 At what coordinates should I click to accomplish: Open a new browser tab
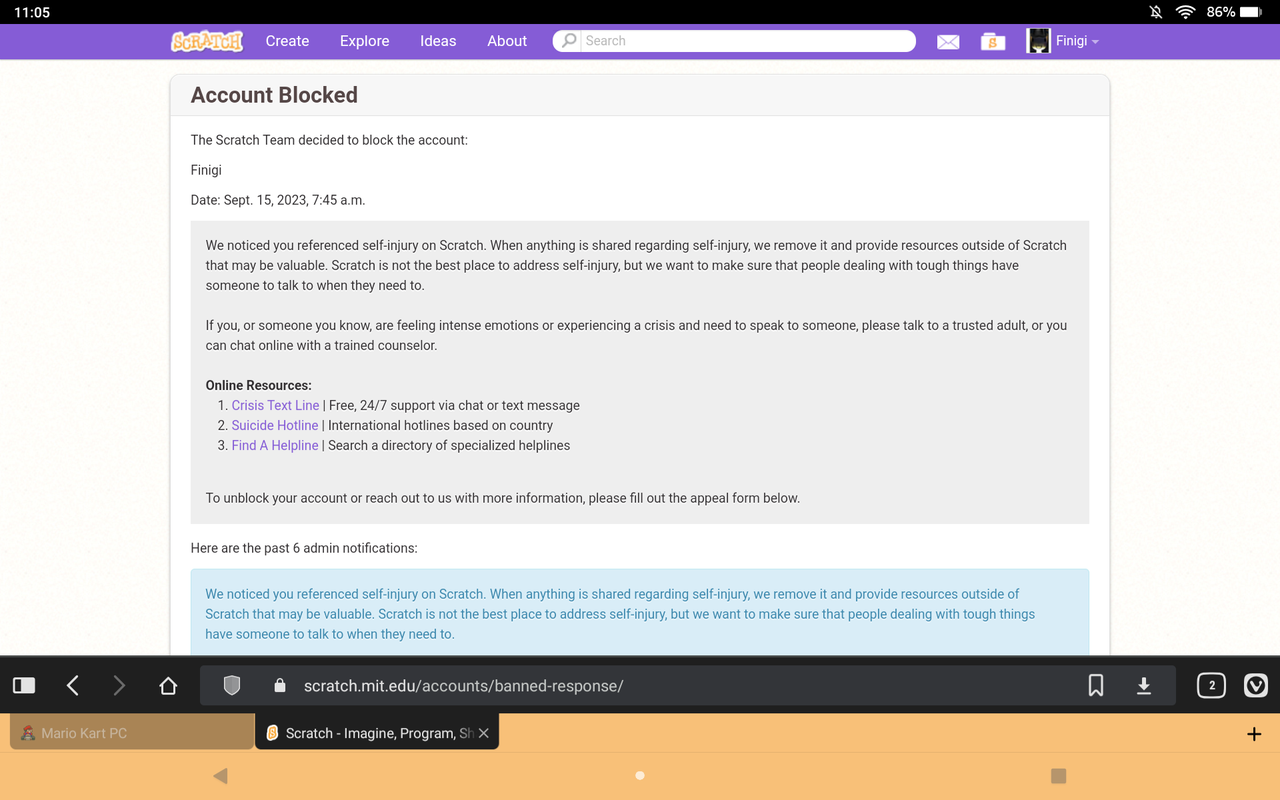pyautogui.click(x=1253, y=733)
